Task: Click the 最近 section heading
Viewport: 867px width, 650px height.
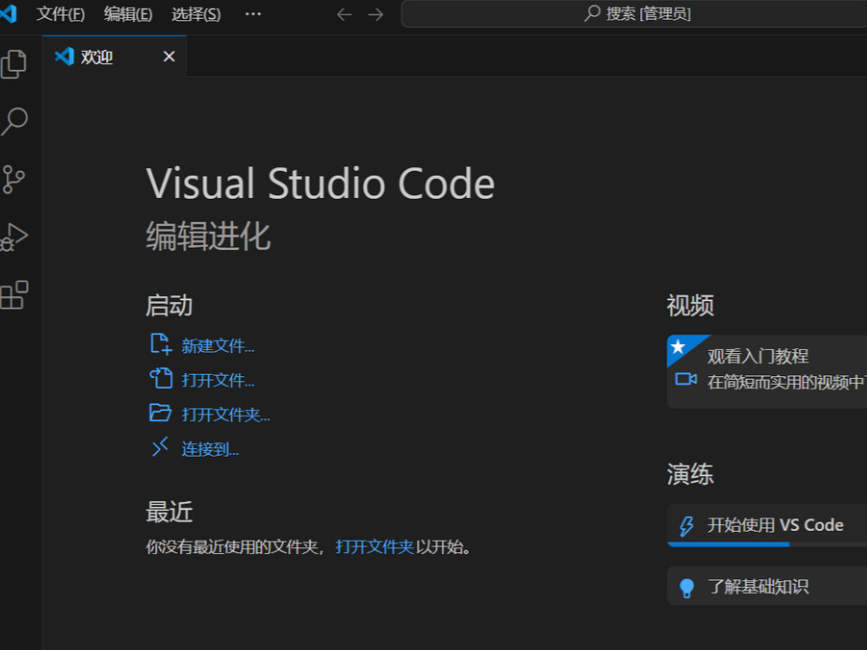Action: (x=169, y=512)
